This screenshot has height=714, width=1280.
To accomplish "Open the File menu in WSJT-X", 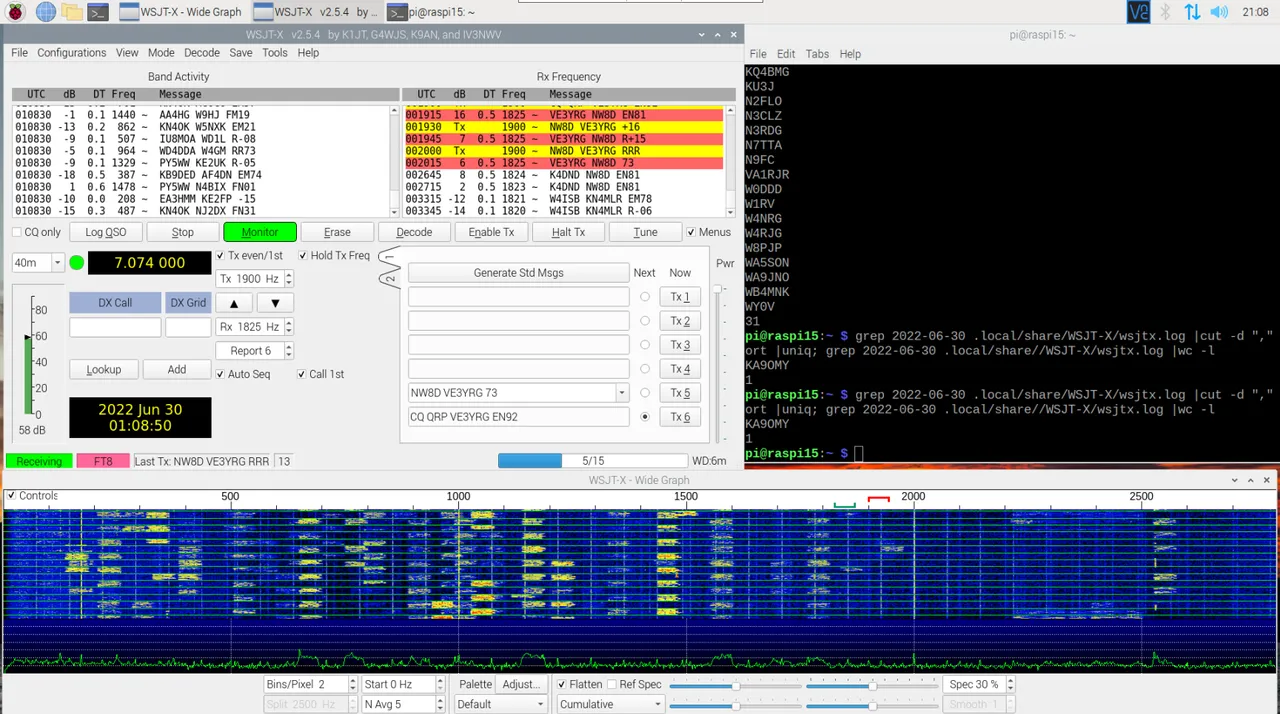I will click(19, 53).
